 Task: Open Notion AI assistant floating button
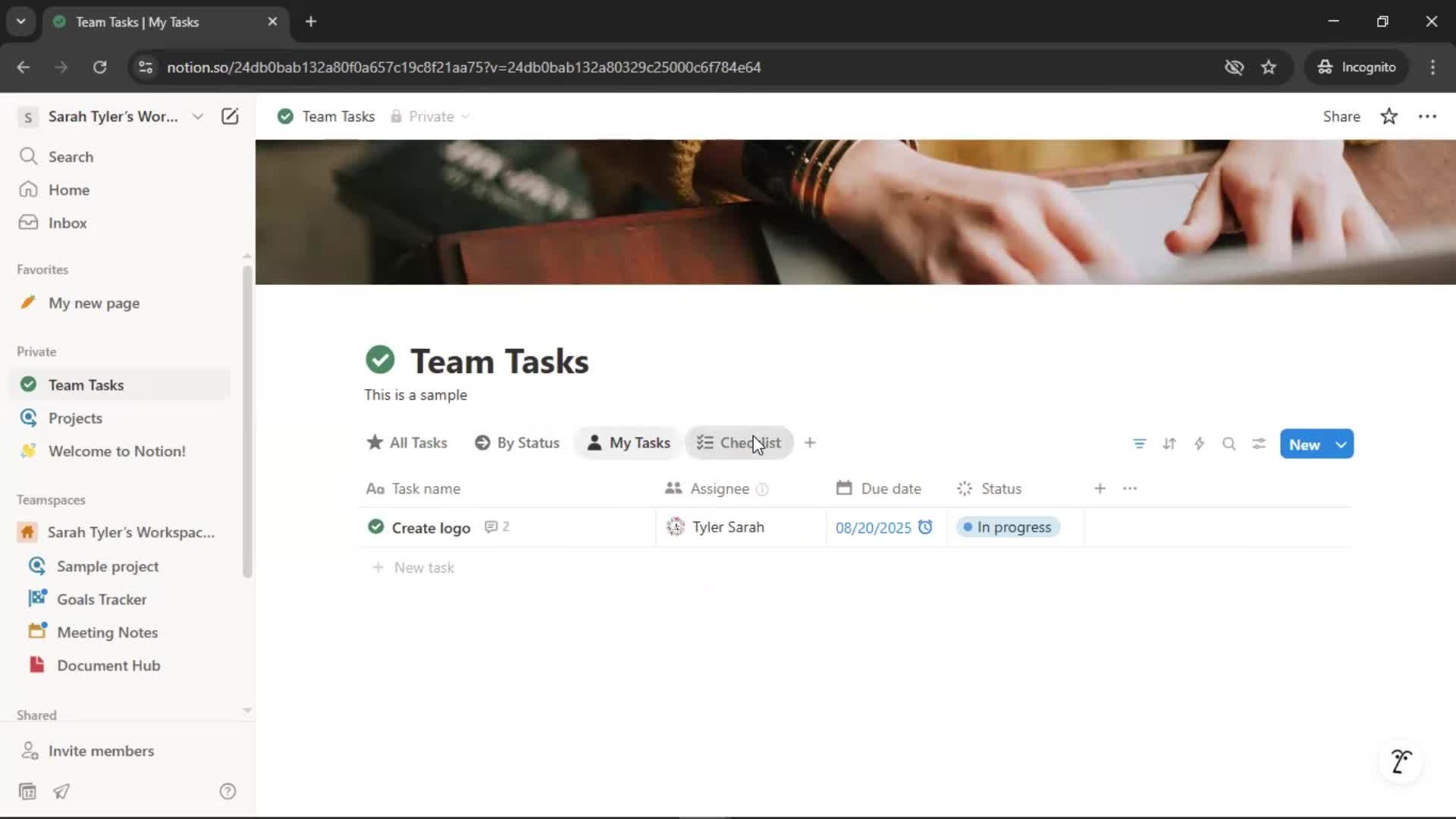(1401, 761)
